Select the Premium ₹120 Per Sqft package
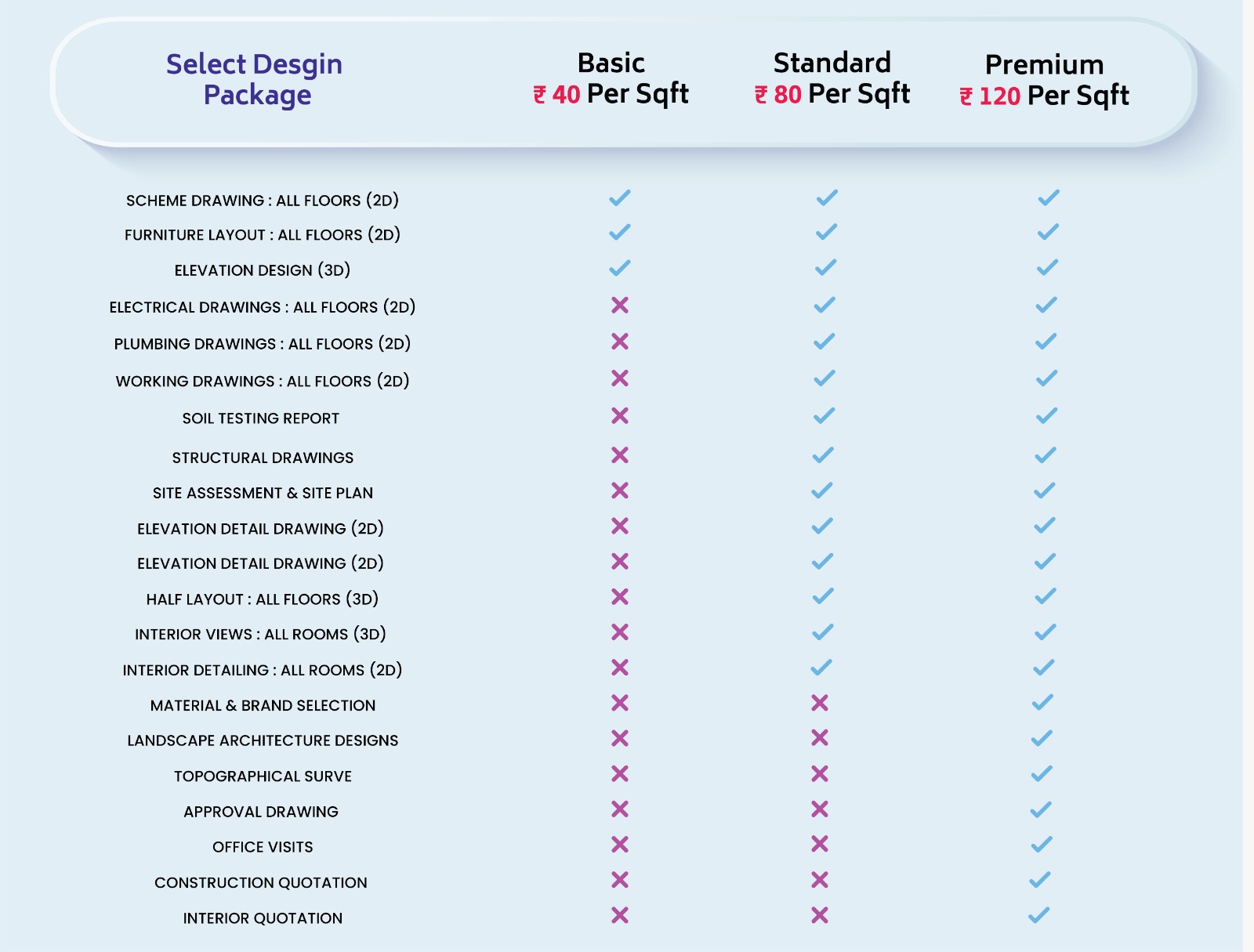The image size is (1254, 952). pos(1045,80)
